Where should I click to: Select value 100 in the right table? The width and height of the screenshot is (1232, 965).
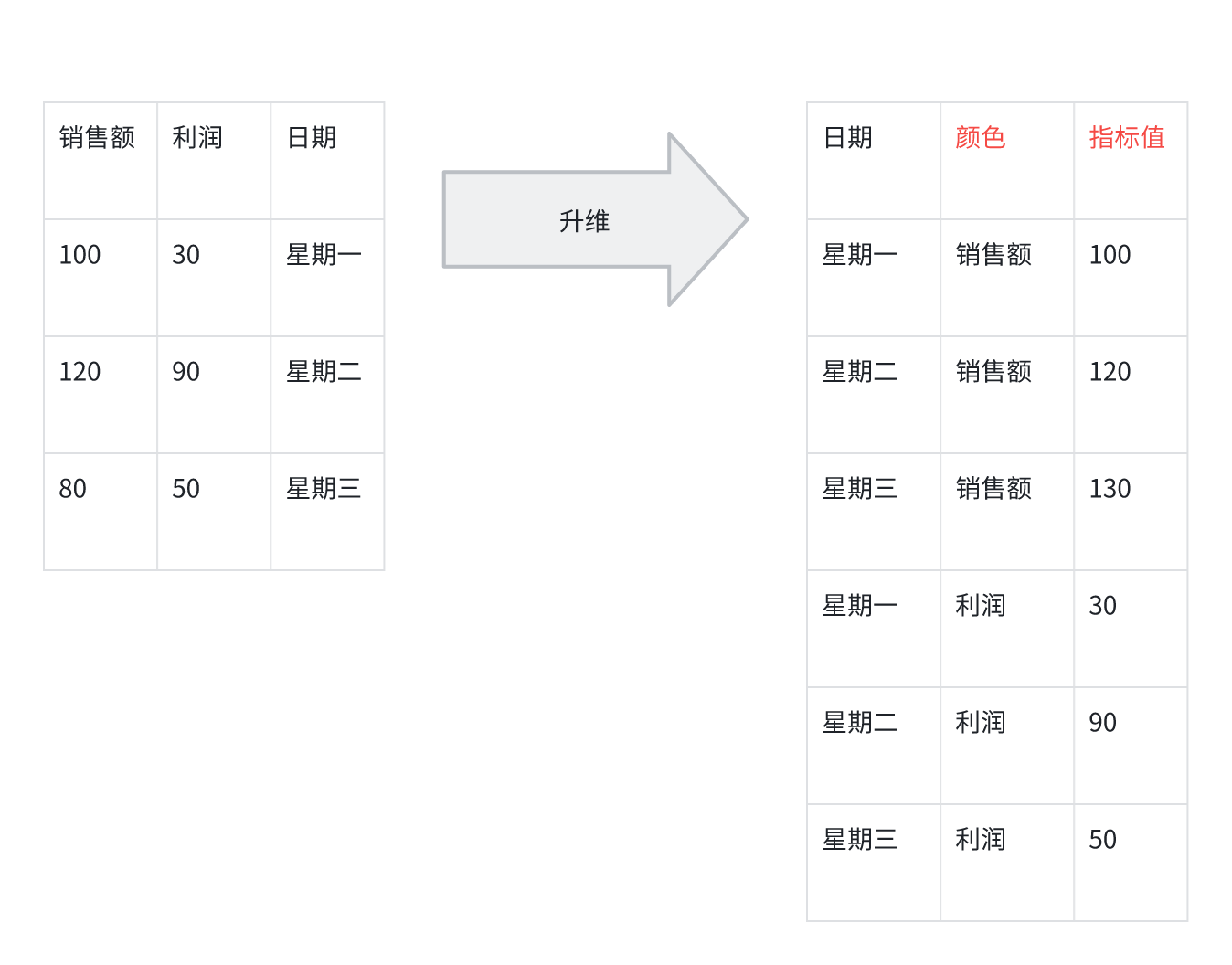point(1110,255)
